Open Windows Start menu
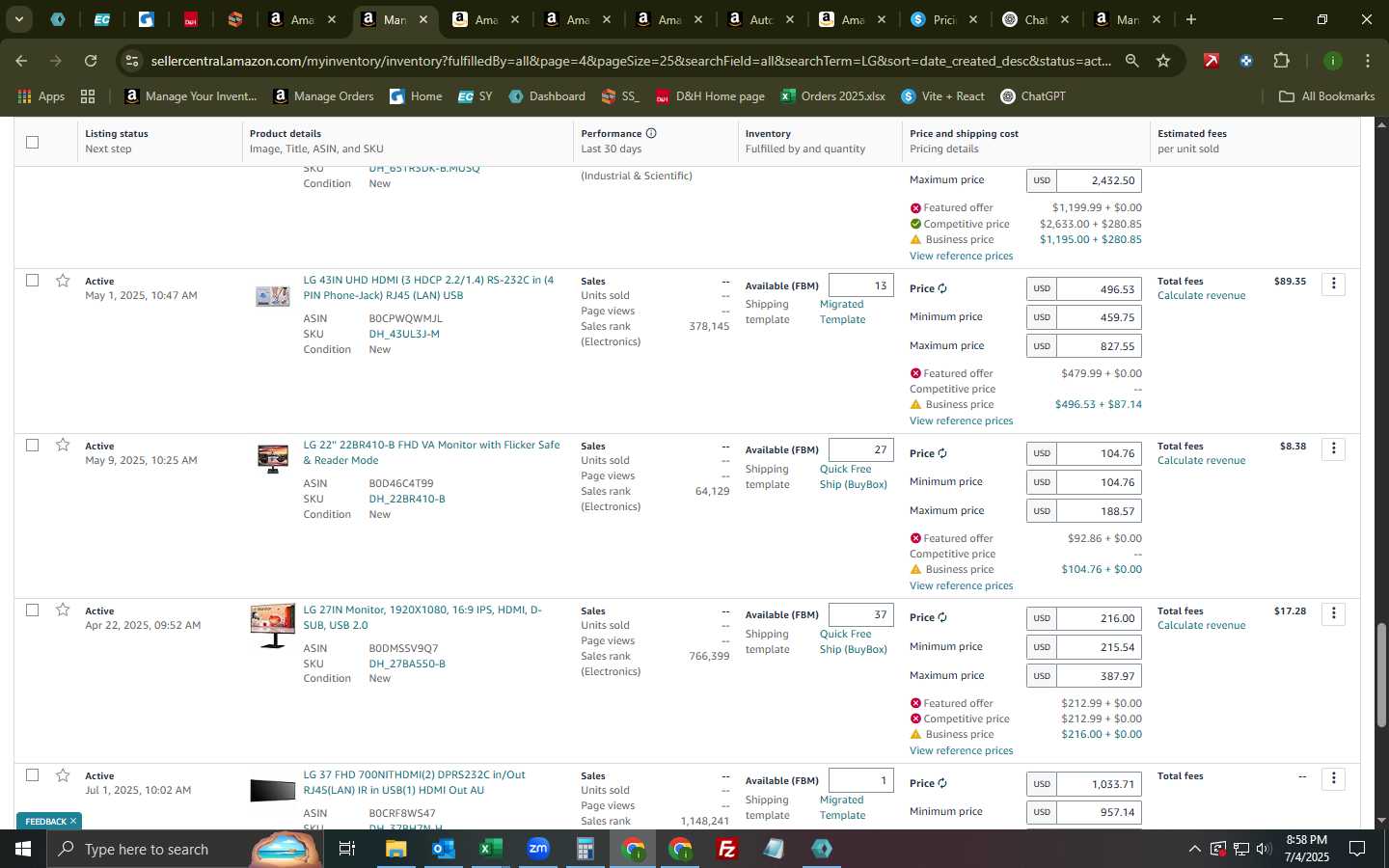This screenshot has height=868, width=1389. point(23,849)
